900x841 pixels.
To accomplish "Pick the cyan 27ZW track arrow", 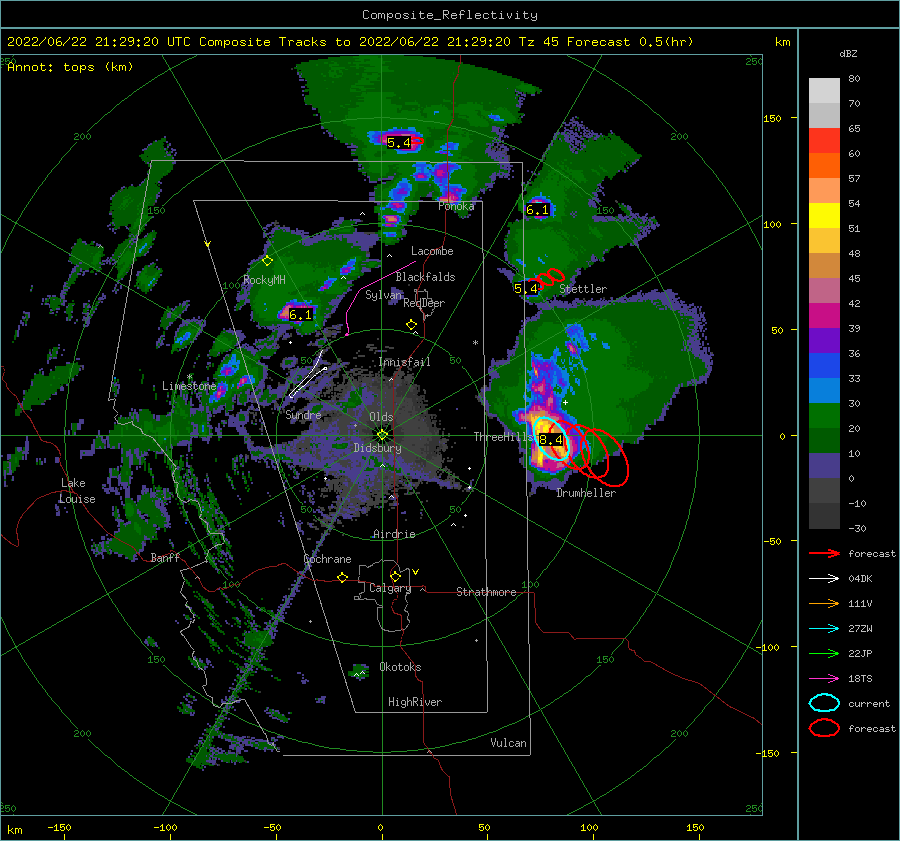I will pyautogui.click(x=824, y=629).
